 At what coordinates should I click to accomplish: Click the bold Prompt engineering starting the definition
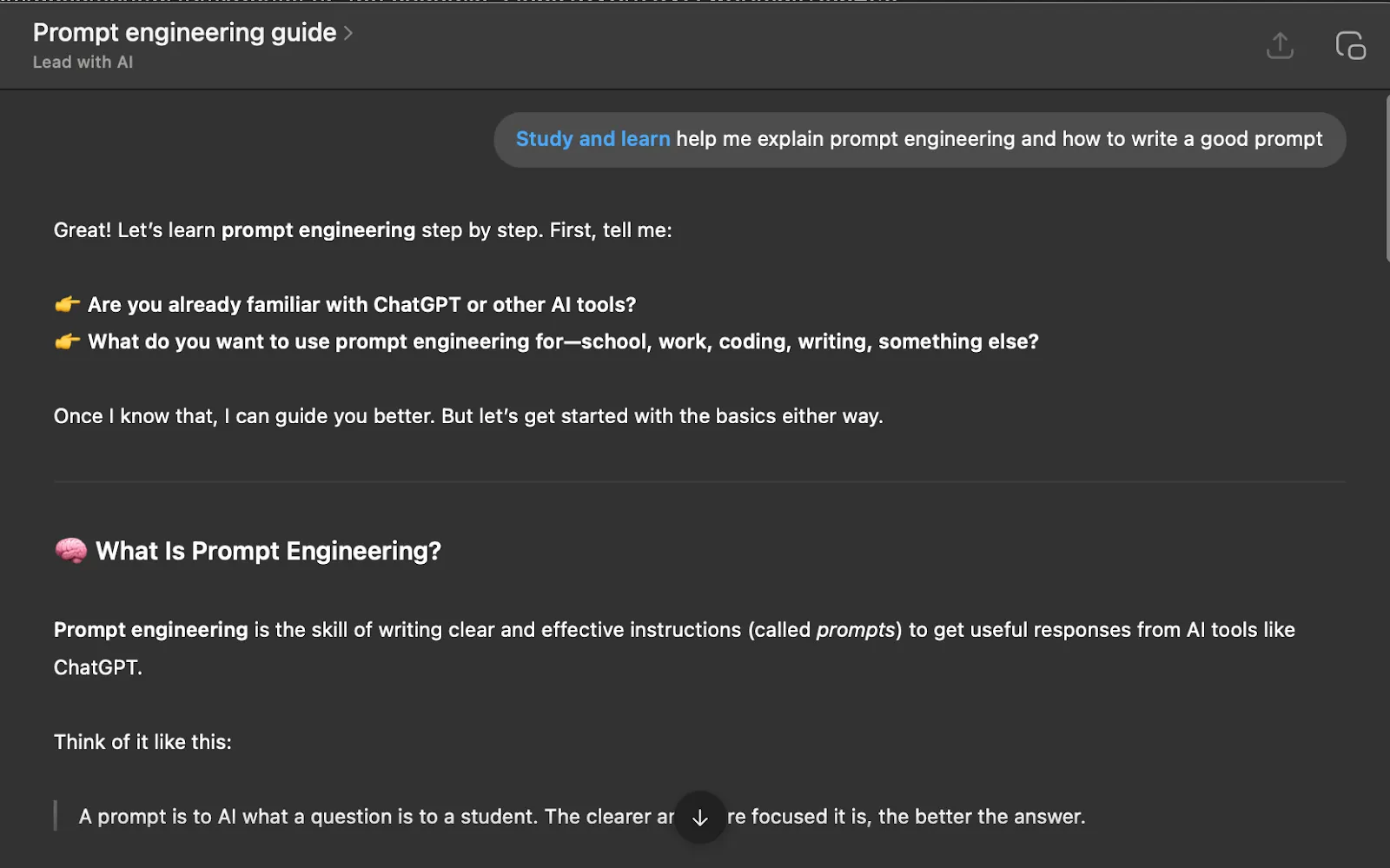click(x=151, y=630)
